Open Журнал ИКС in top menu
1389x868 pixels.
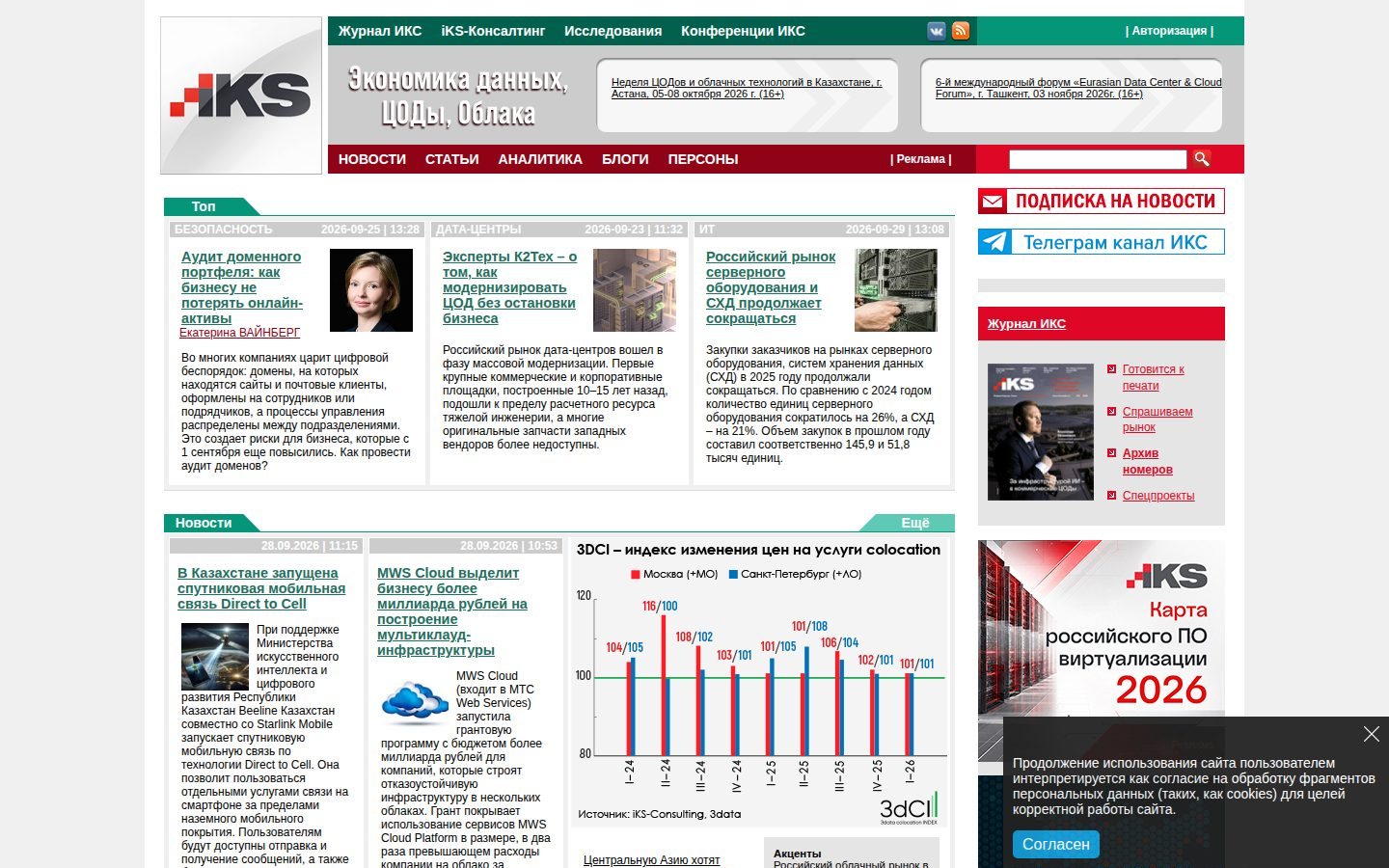pos(380,31)
